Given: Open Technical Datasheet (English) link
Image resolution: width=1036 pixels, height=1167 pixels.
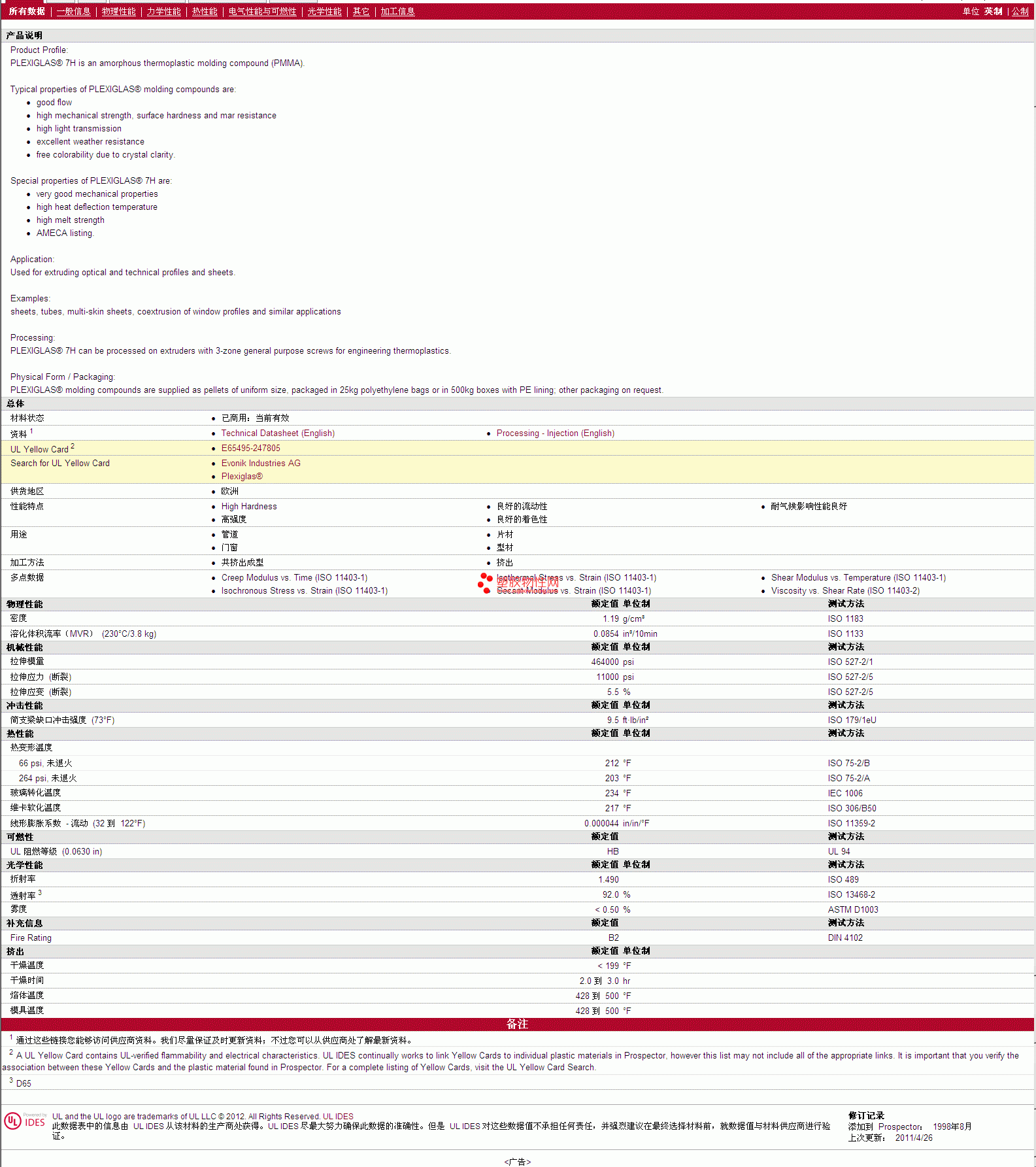Looking at the screenshot, I should tap(278, 433).
